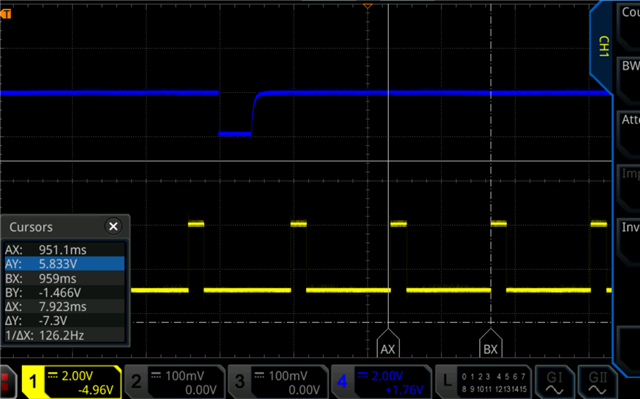Select the BX 959ms readout row
Viewport: 640px width, 399px height.
[x=64, y=278]
